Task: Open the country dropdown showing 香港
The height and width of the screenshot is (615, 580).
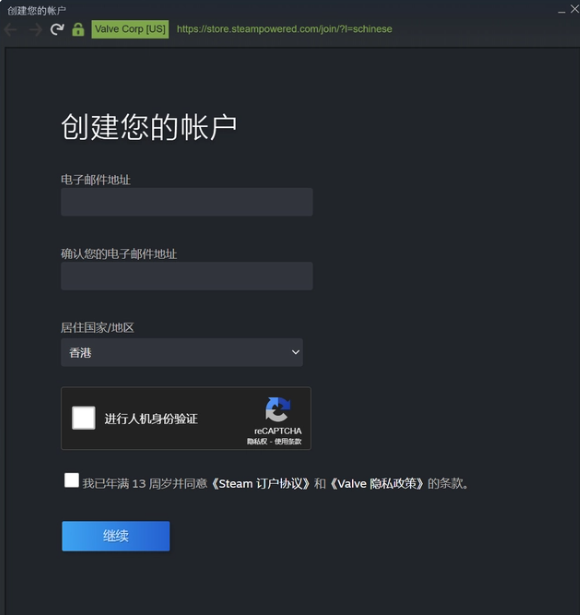Action: [x=182, y=353]
